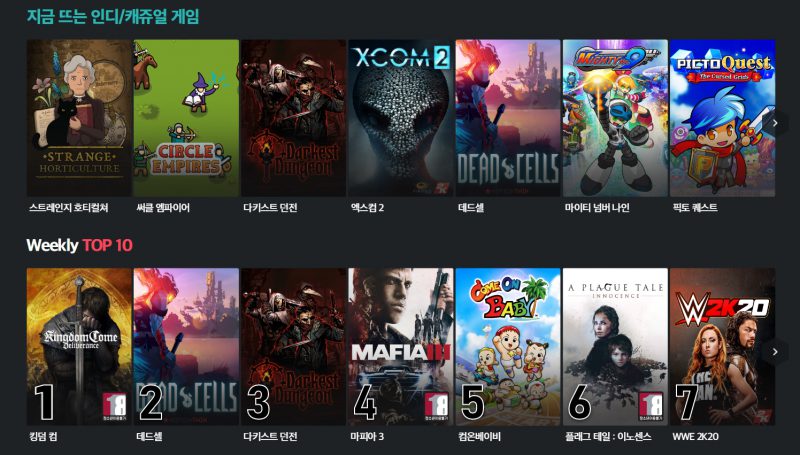Click the 스트레인지 호티컬쳐 title link
800x455 pixels.
click(69, 208)
